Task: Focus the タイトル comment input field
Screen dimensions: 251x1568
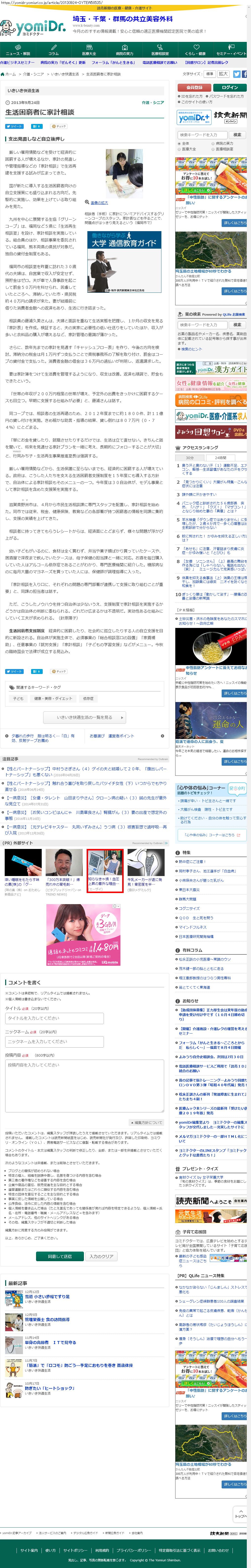Action: click(54, 1018)
